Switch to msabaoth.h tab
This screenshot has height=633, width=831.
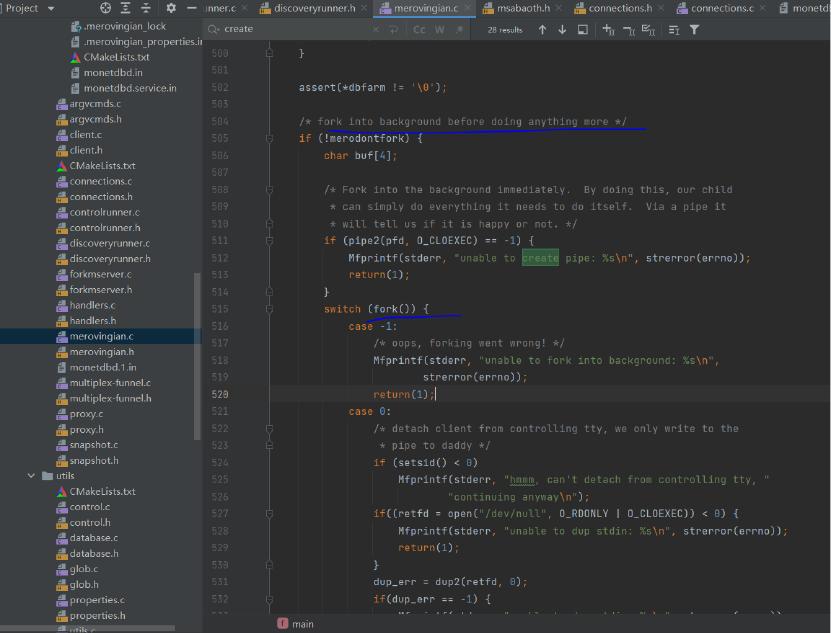tap(523, 8)
